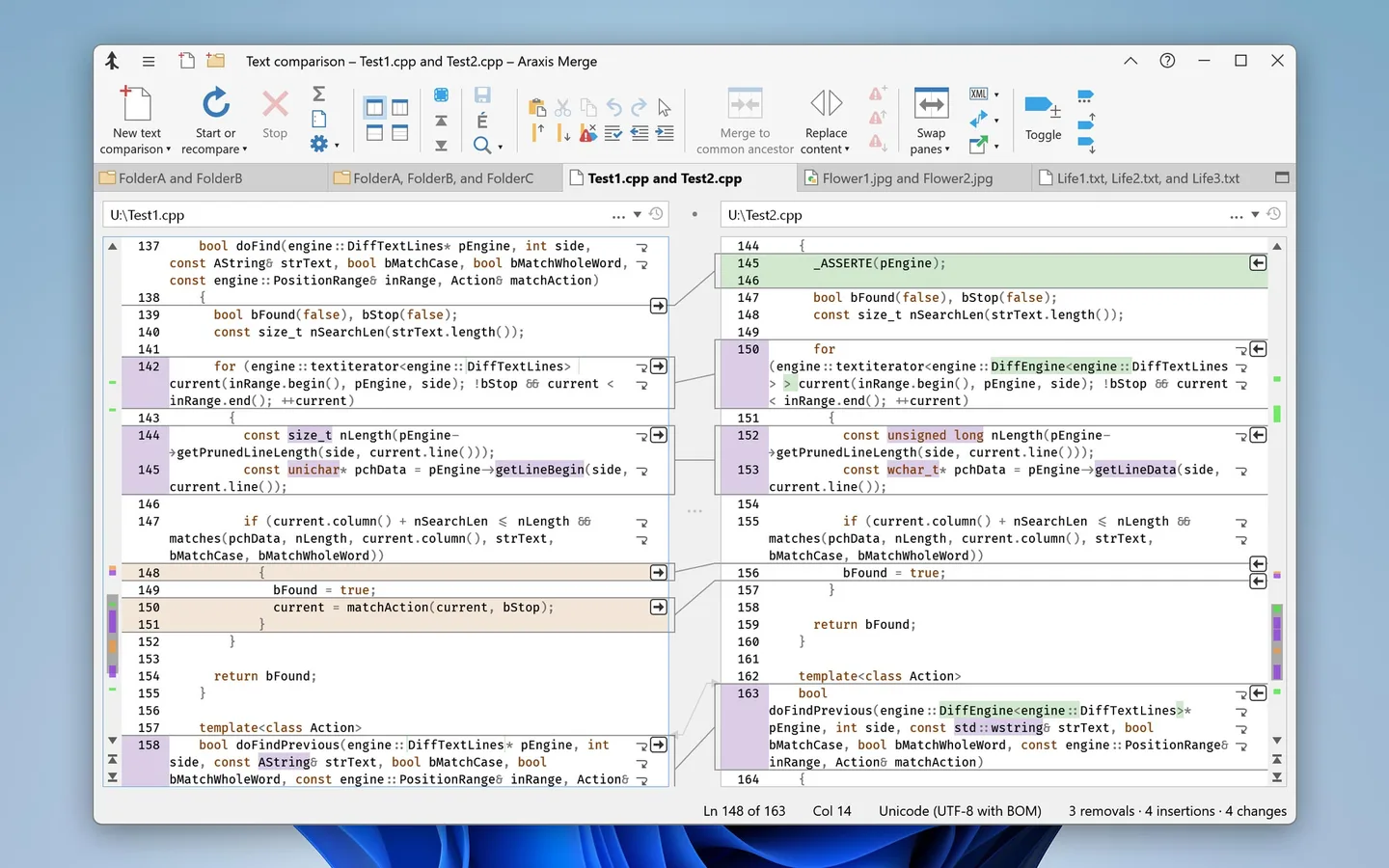Jump to first change with the top-bar arrow icon
Image resolution: width=1389 pixels, height=868 pixels.
coord(441,120)
